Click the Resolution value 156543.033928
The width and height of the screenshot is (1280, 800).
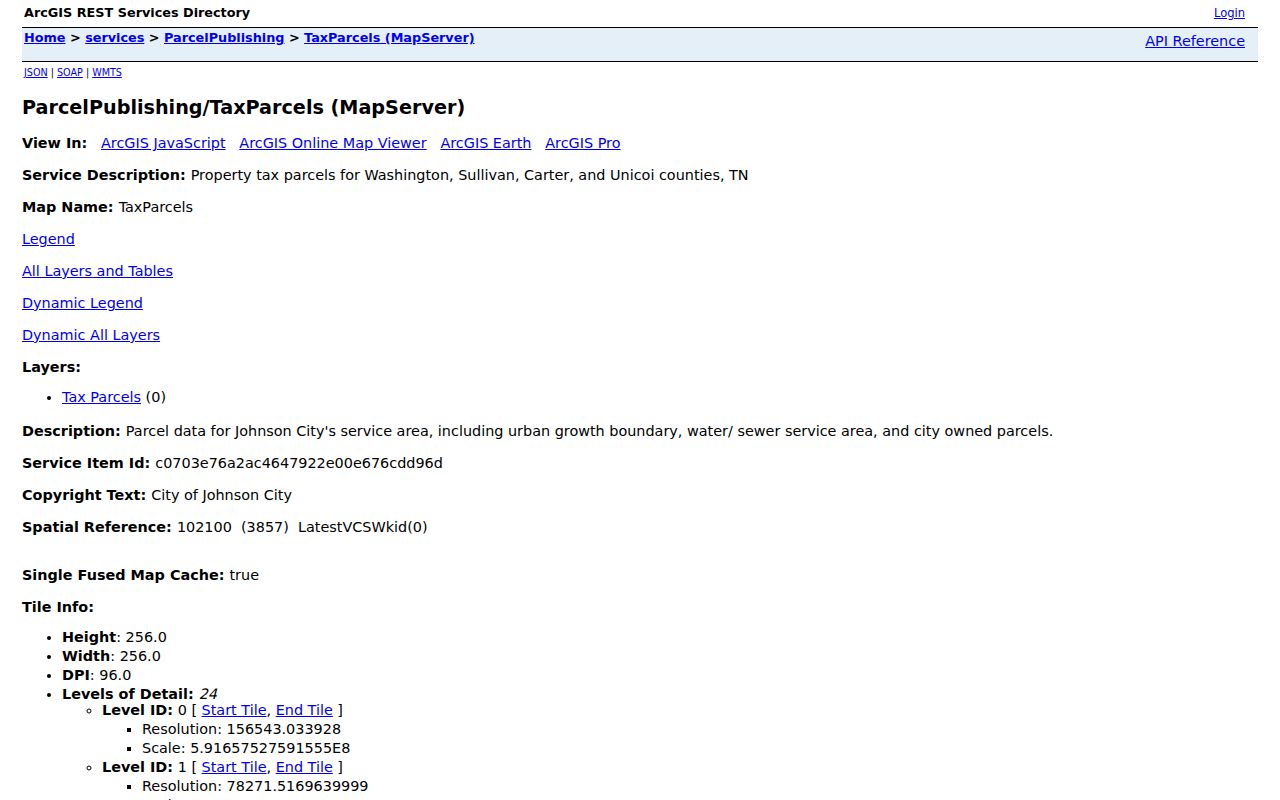point(283,729)
